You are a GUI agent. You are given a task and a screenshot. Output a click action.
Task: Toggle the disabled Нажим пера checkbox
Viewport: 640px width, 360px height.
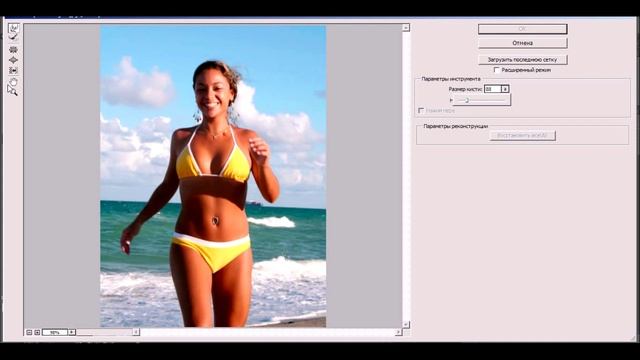pos(421,111)
